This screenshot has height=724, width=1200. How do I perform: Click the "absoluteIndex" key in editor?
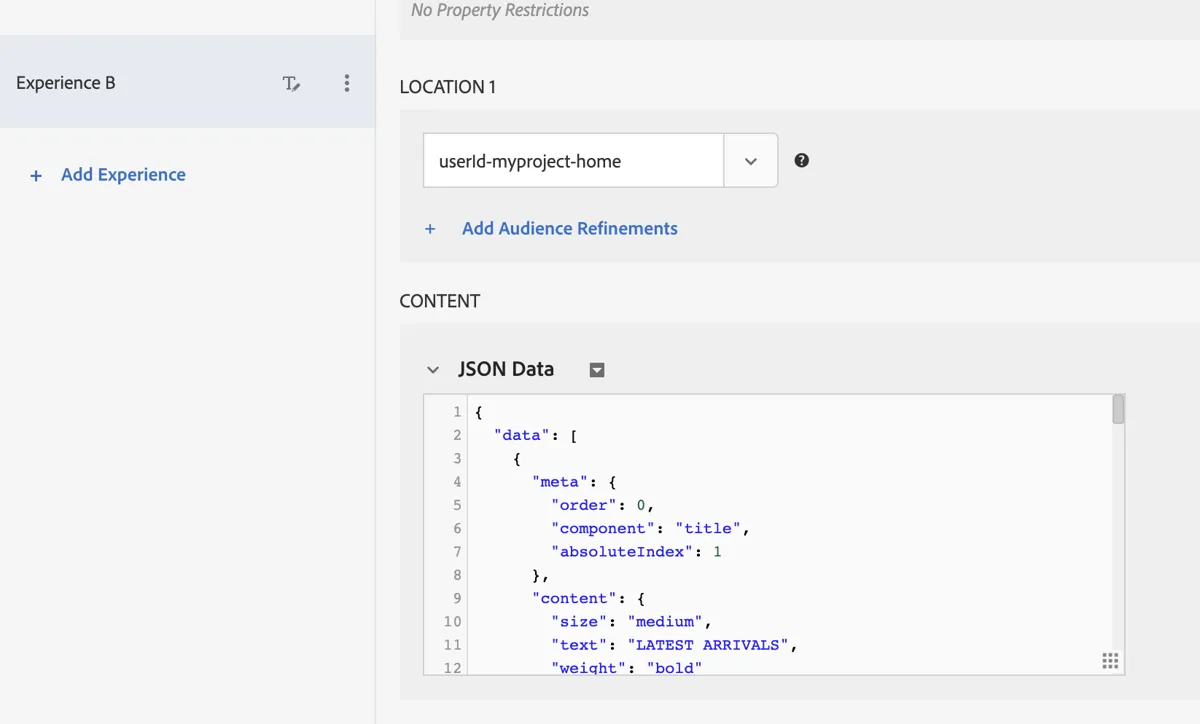click(623, 552)
